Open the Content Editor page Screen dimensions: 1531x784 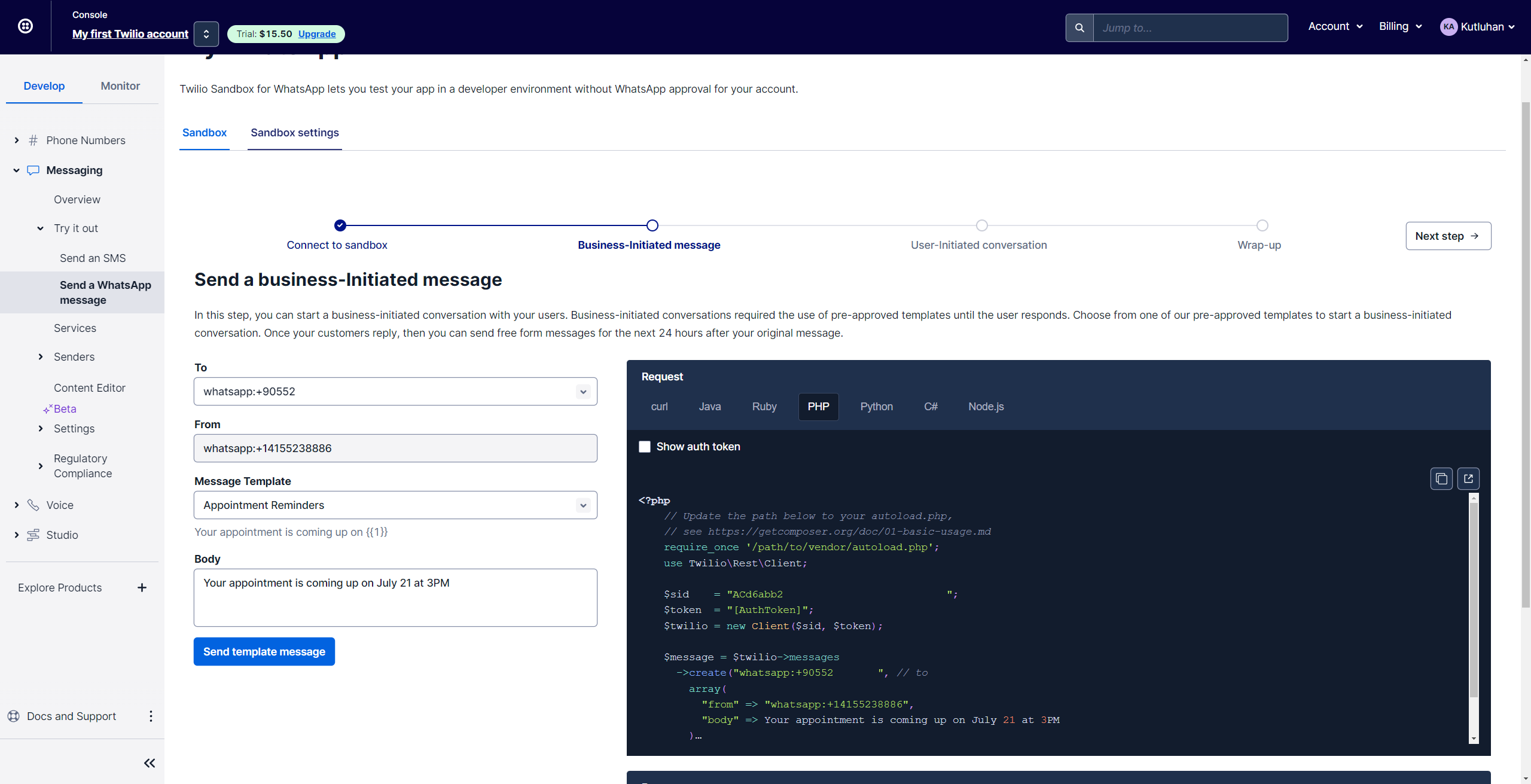pyautogui.click(x=90, y=388)
